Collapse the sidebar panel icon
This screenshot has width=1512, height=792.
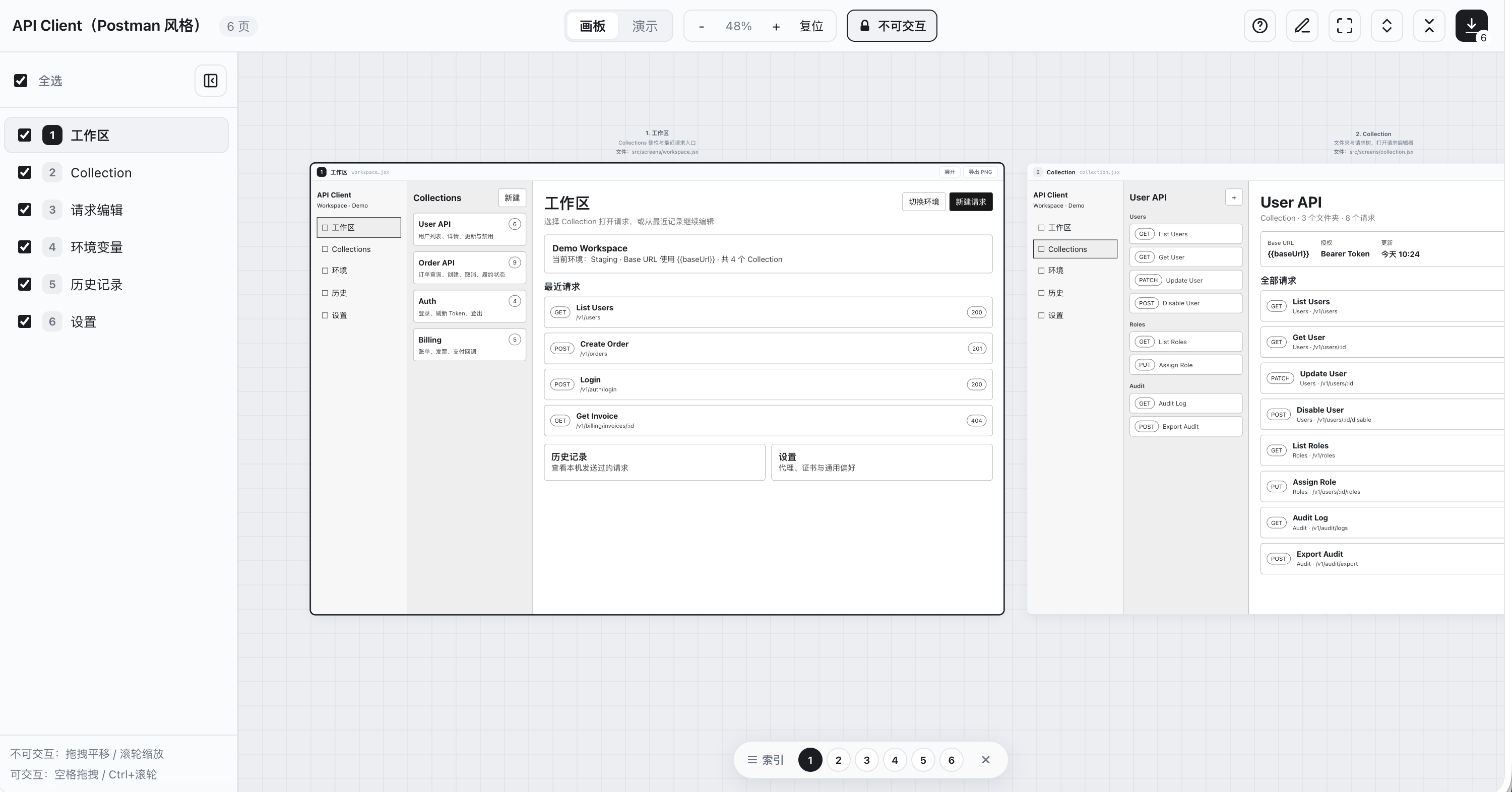(211, 81)
